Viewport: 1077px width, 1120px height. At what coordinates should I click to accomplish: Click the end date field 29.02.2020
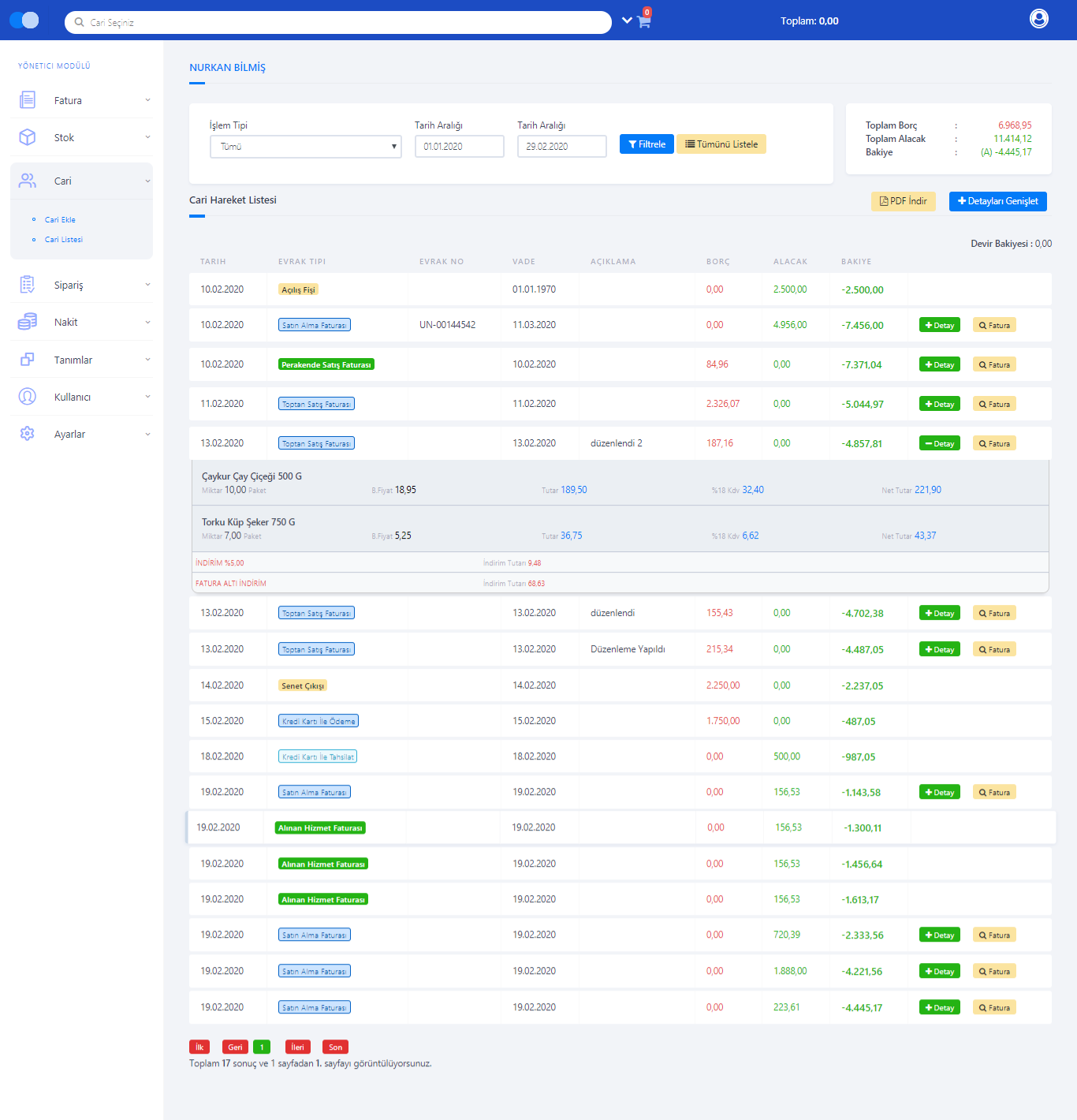coord(562,147)
